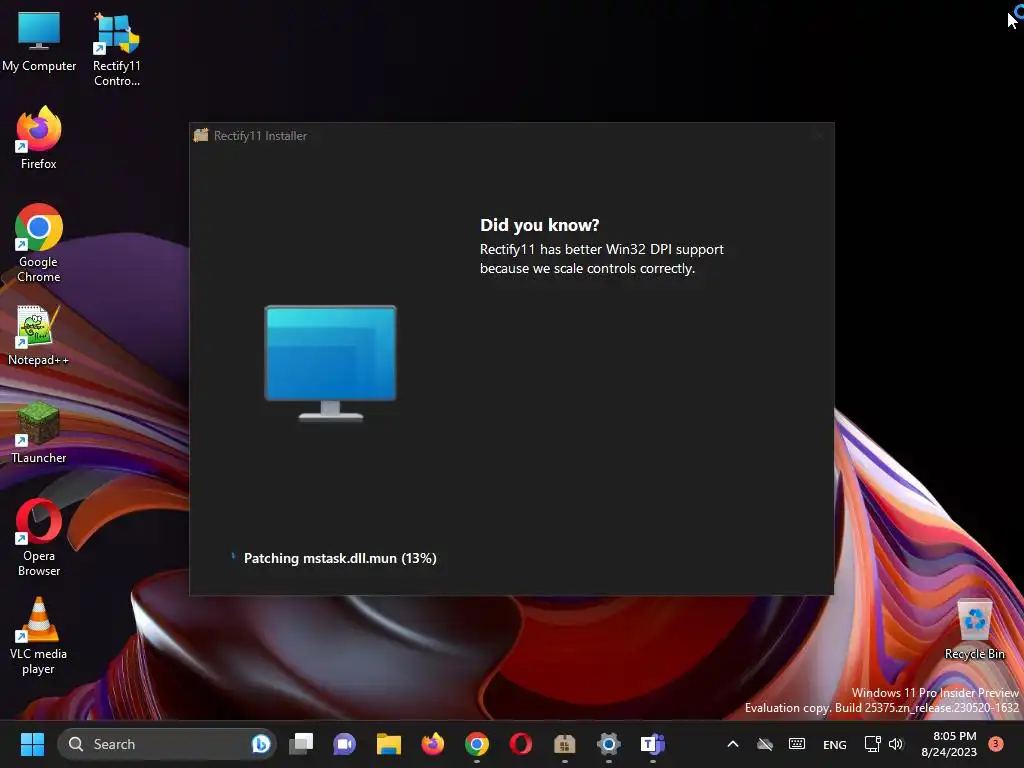Image resolution: width=1024 pixels, height=768 pixels.
Task: Launch Opera from the taskbar
Action: coord(520,744)
